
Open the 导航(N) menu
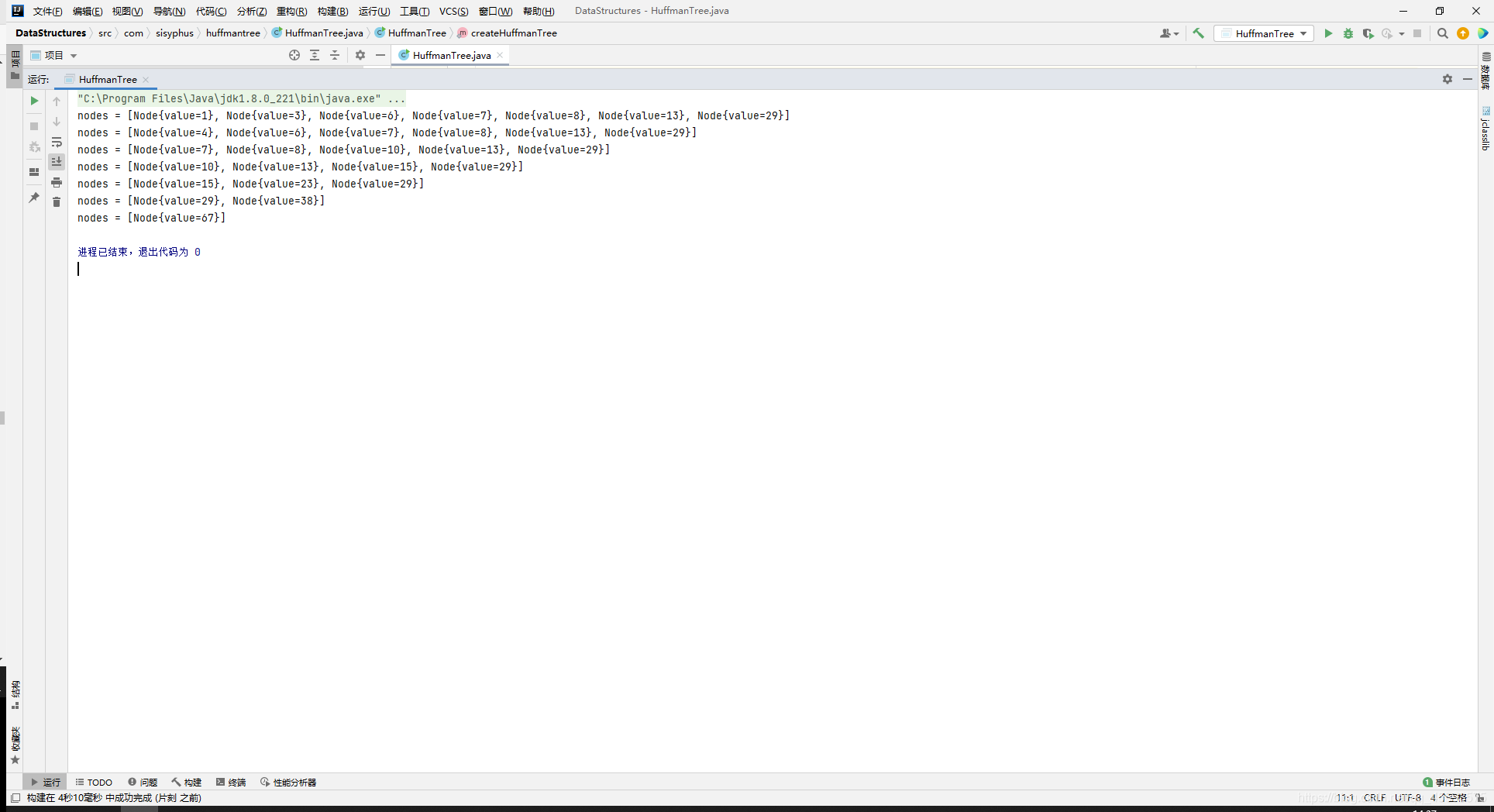click(169, 11)
